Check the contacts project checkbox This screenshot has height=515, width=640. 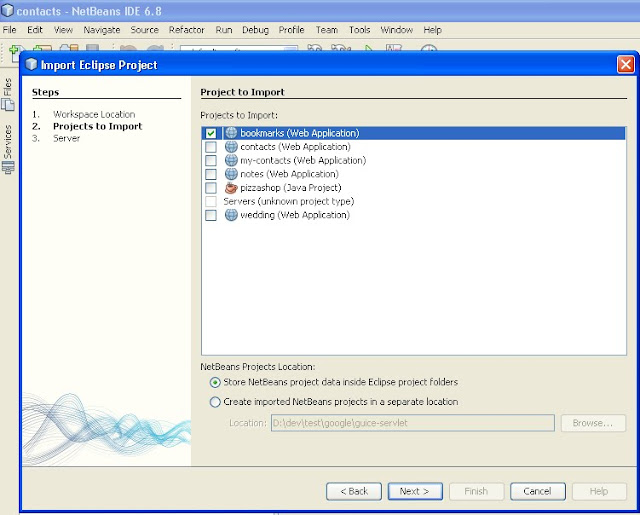tap(211, 147)
